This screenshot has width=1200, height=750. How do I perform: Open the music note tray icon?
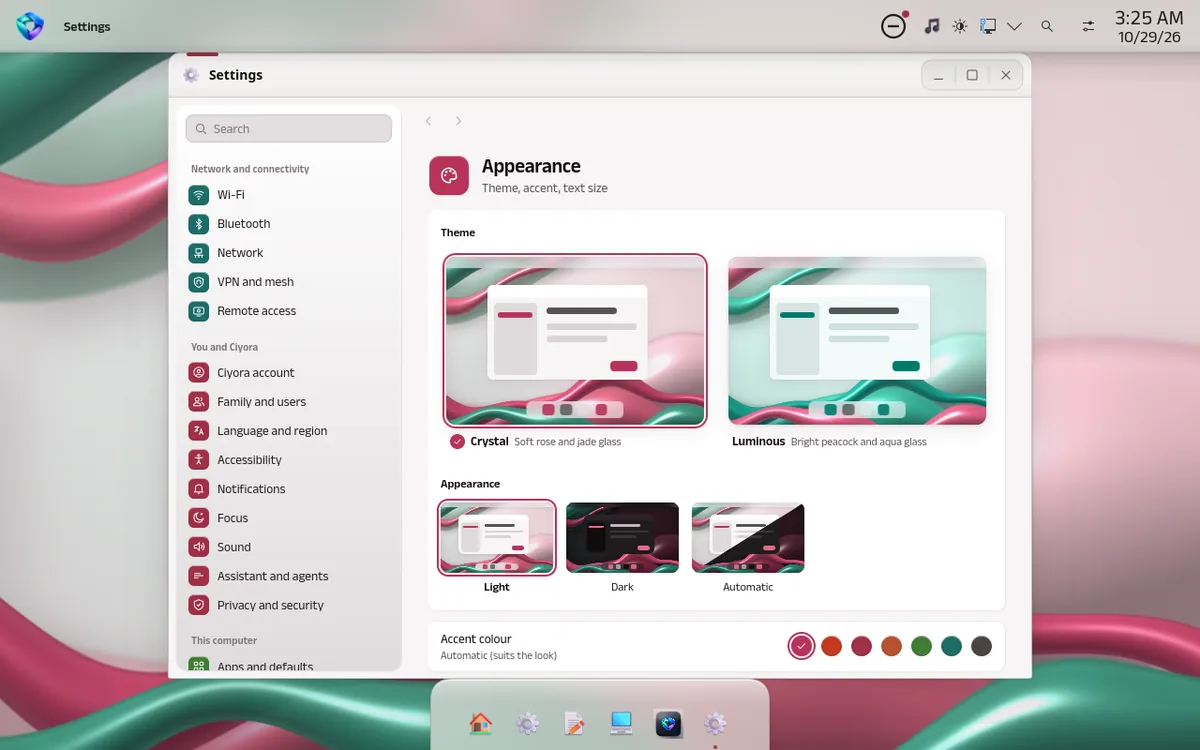(x=932, y=26)
